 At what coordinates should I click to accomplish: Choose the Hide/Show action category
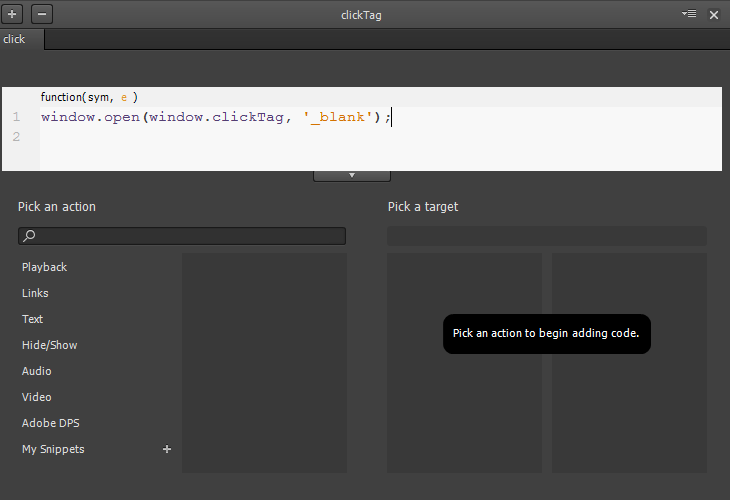tap(49, 345)
